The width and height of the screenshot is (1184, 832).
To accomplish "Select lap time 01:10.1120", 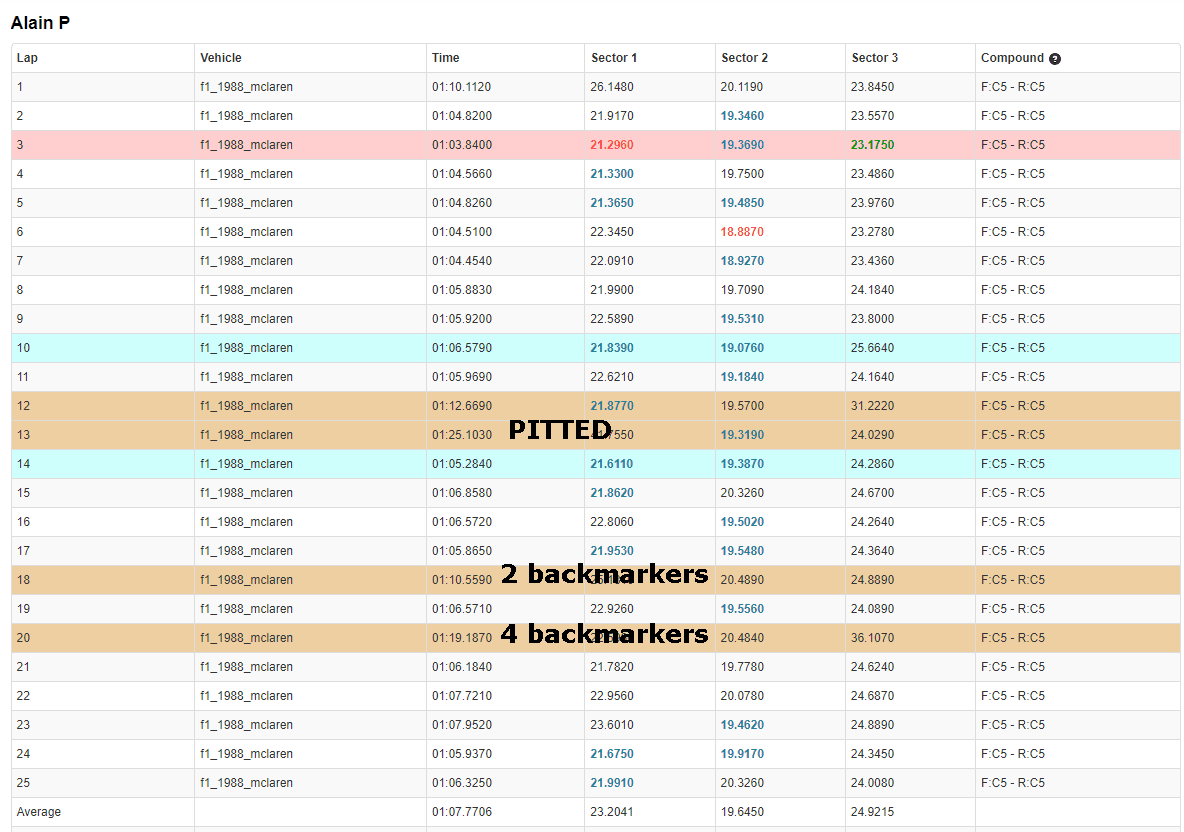I will [461, 87].
